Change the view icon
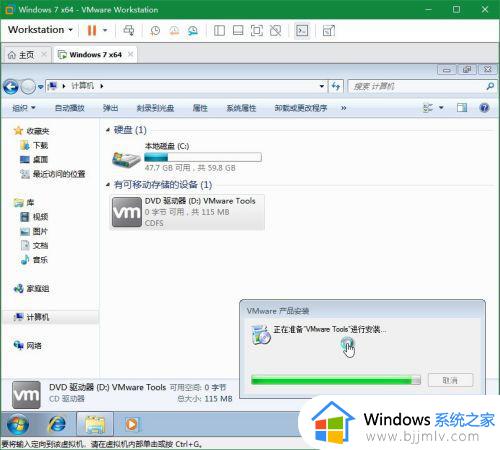Screen dimensions: 500x450 (x=428, y=108)
